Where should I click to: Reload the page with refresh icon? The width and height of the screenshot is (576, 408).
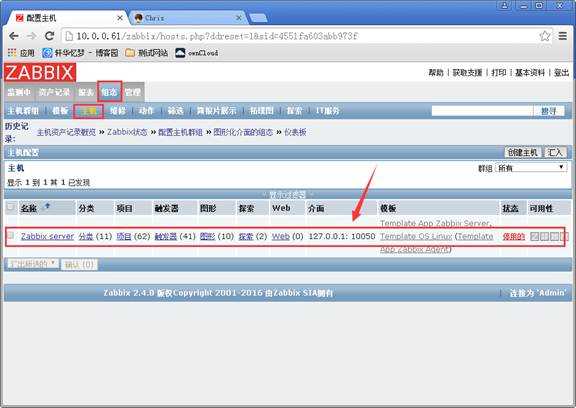(x=50, y=36)
